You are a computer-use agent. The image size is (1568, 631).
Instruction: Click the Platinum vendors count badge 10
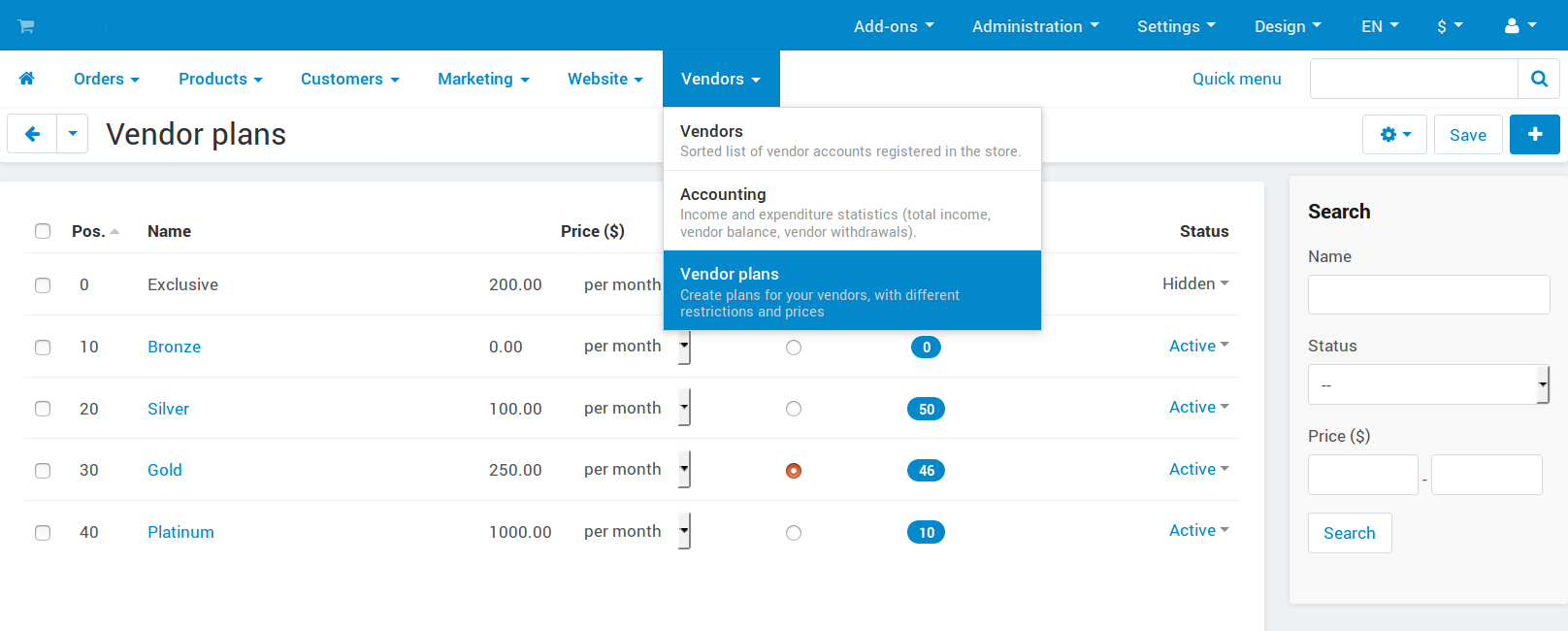point(926,533)
